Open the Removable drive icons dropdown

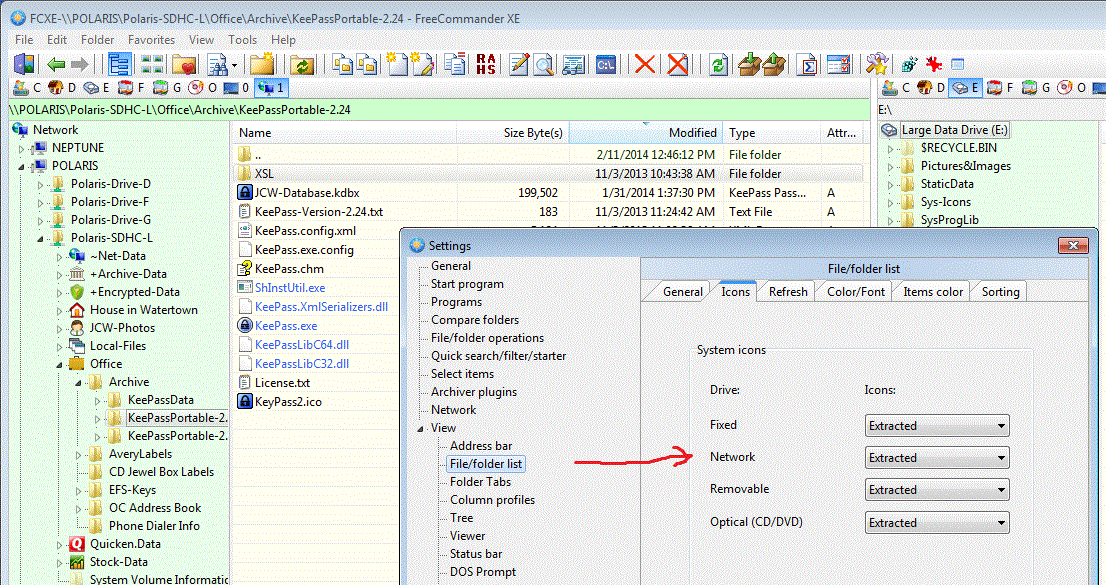point(936,490)
